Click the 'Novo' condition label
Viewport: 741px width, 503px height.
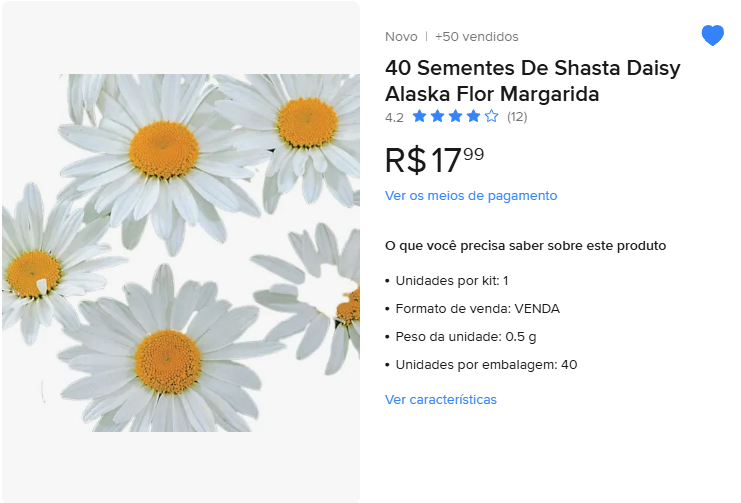pyautogui.click(x=401, y=37)
